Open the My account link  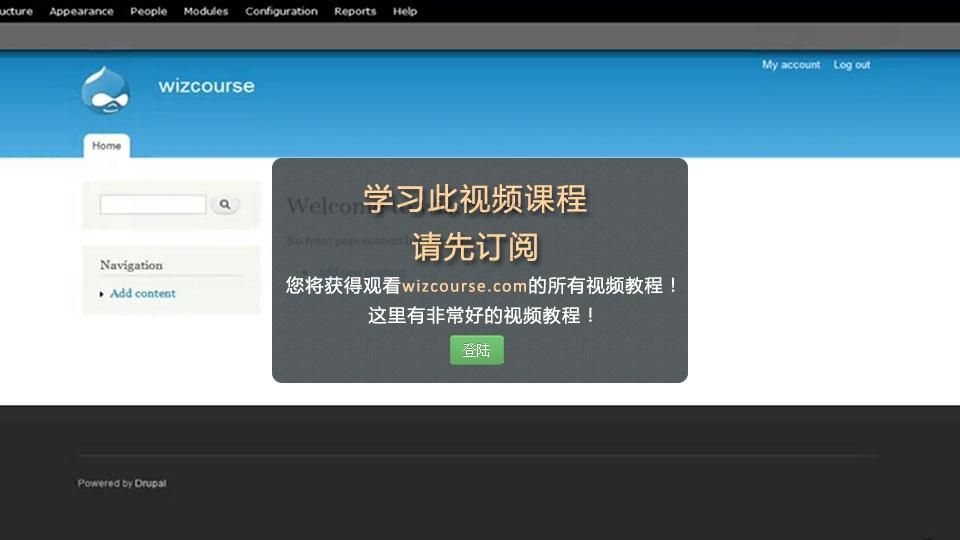pos(791,64)
